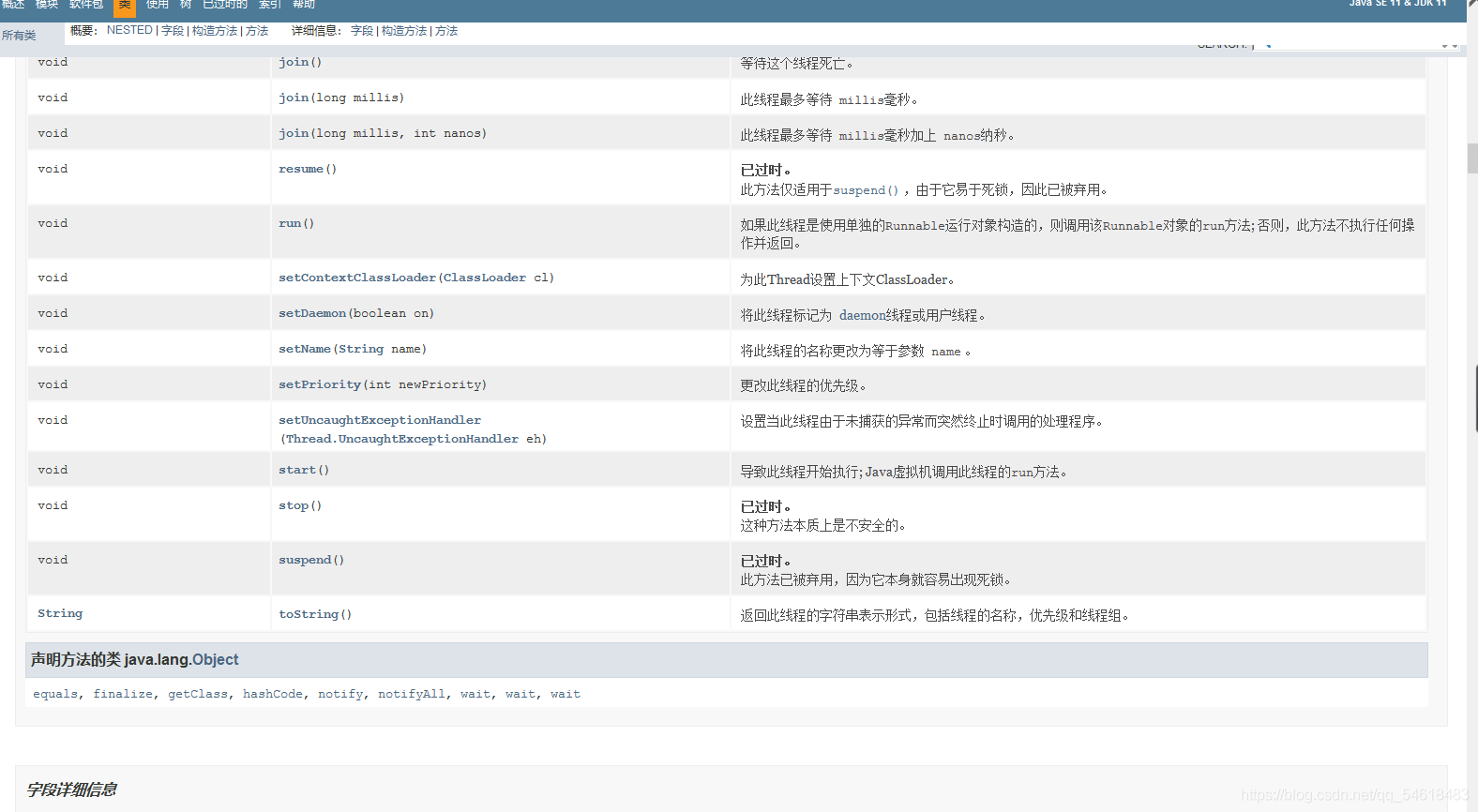Click the void return type of start()
The image size is (1478, 812).
53,470
